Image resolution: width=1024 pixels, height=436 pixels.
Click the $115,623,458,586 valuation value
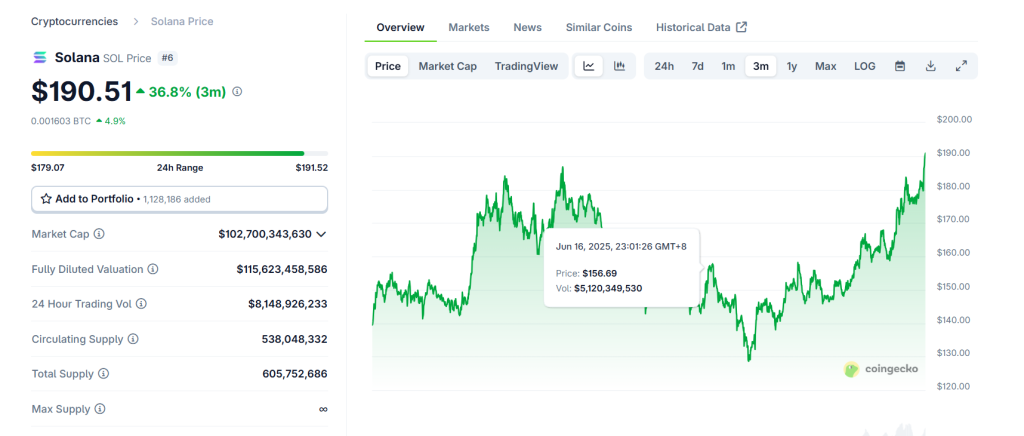tap(281, 269)
